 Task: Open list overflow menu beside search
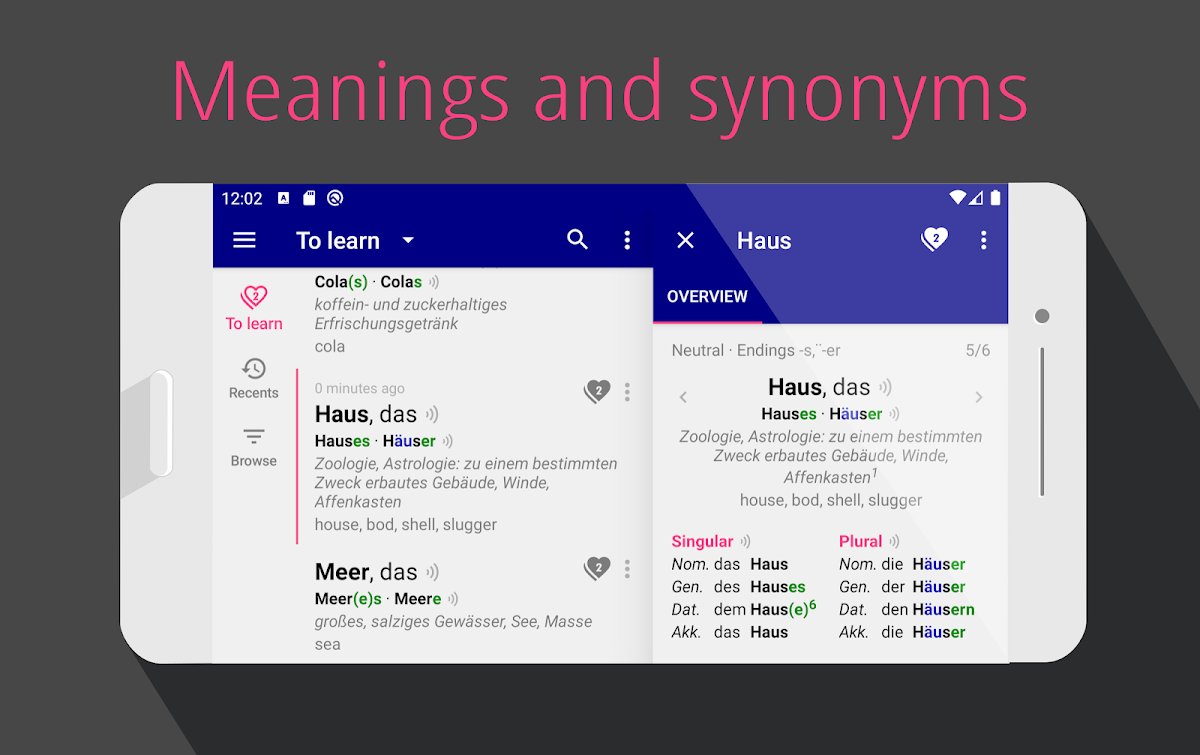click(627, 240)
